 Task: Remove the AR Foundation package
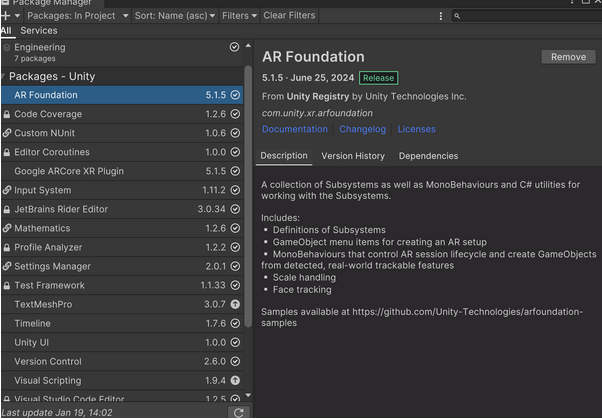coord(567,57)
